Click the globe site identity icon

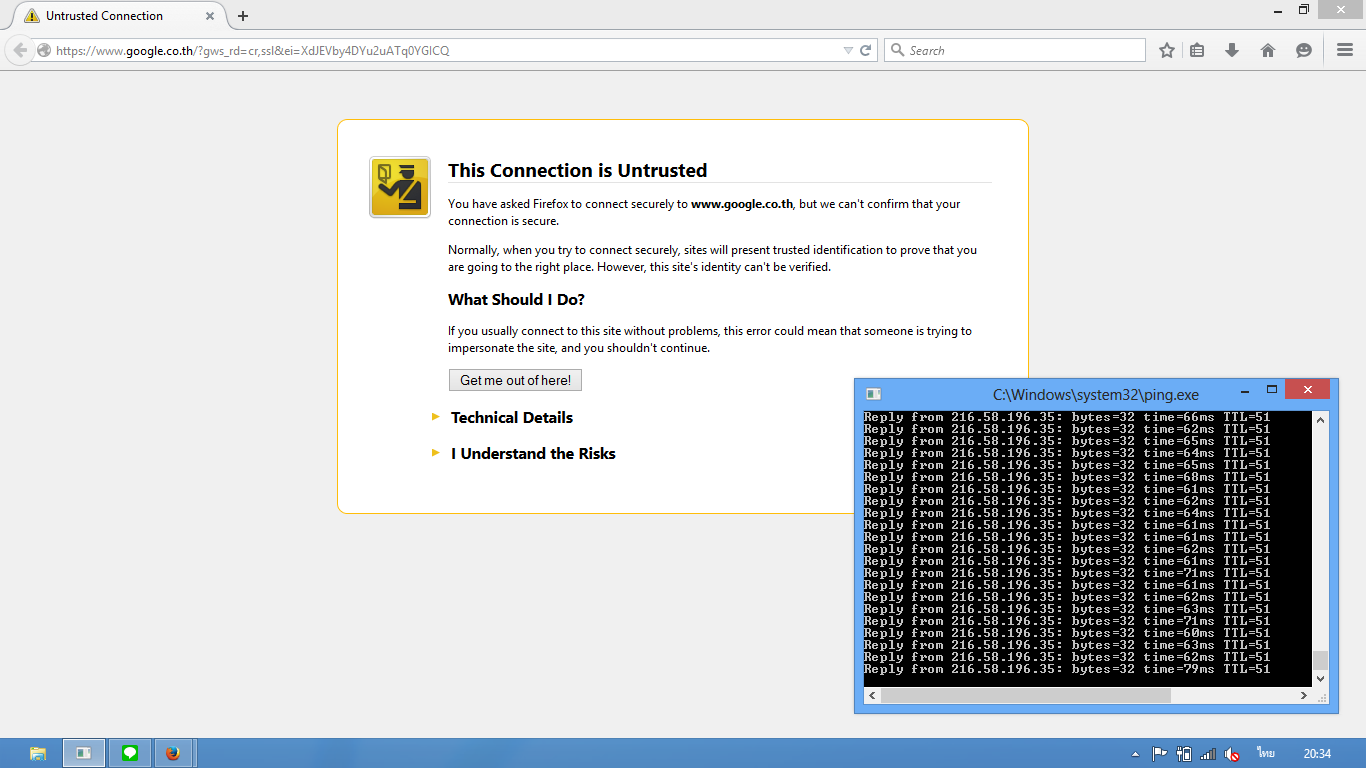[x=44, y=50]
